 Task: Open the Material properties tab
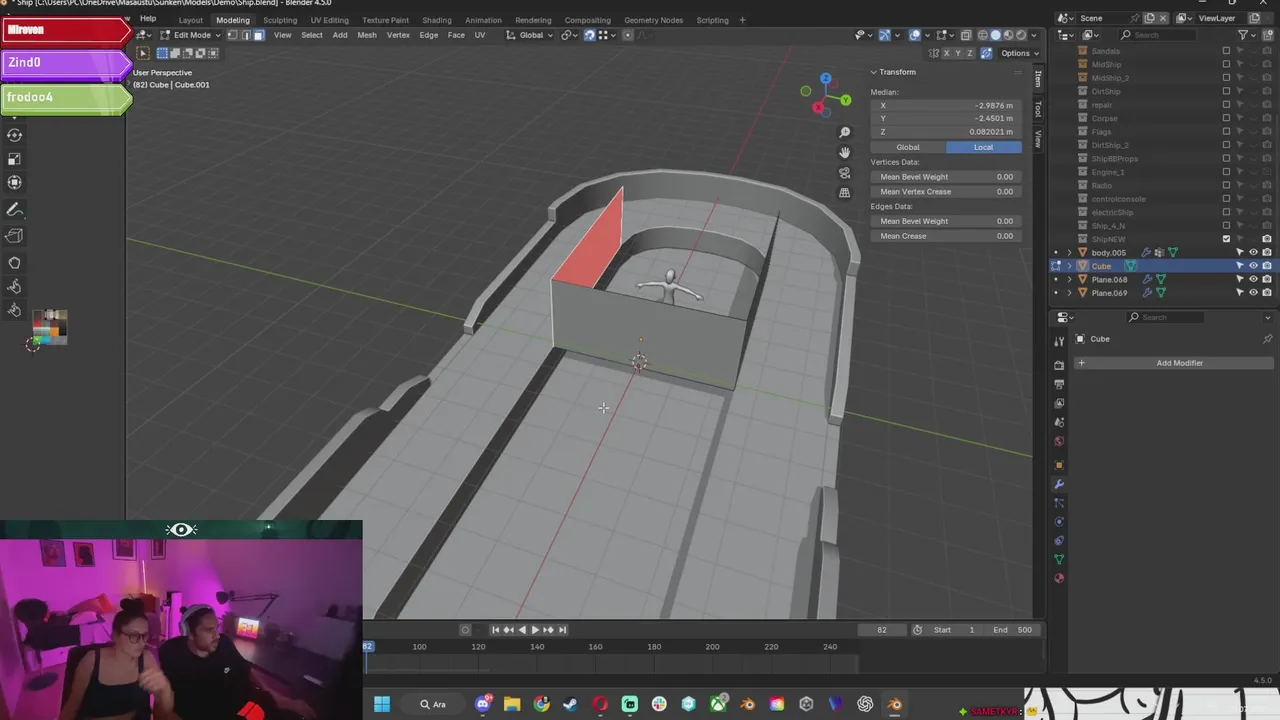tap(1059, 578)
